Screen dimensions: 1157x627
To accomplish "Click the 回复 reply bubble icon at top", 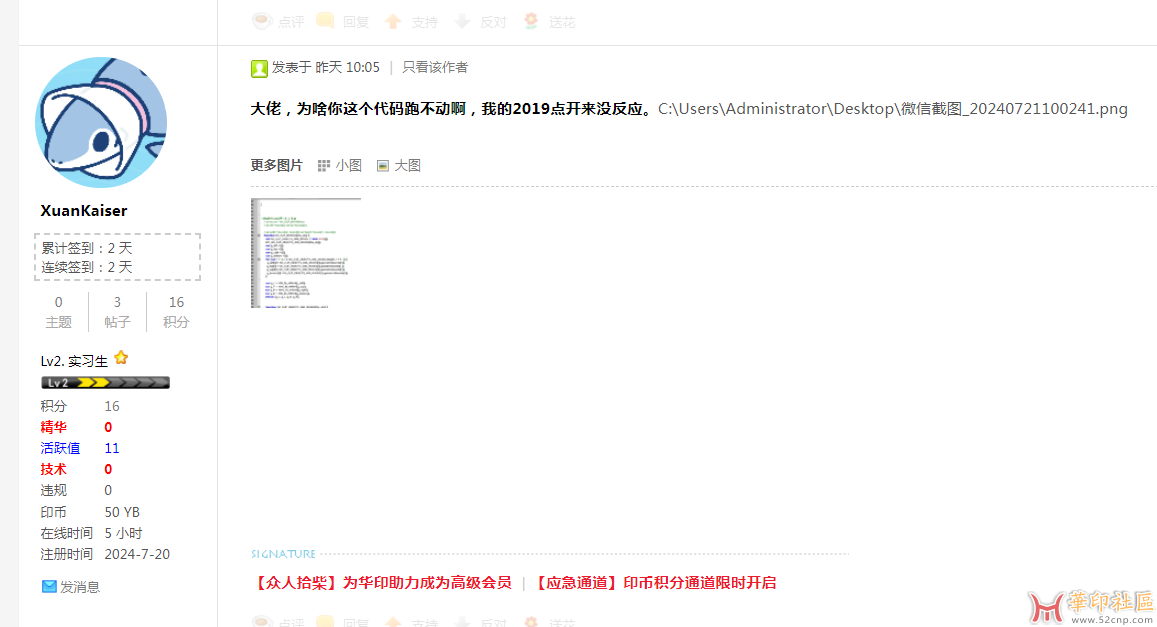I will click(325, 21).
